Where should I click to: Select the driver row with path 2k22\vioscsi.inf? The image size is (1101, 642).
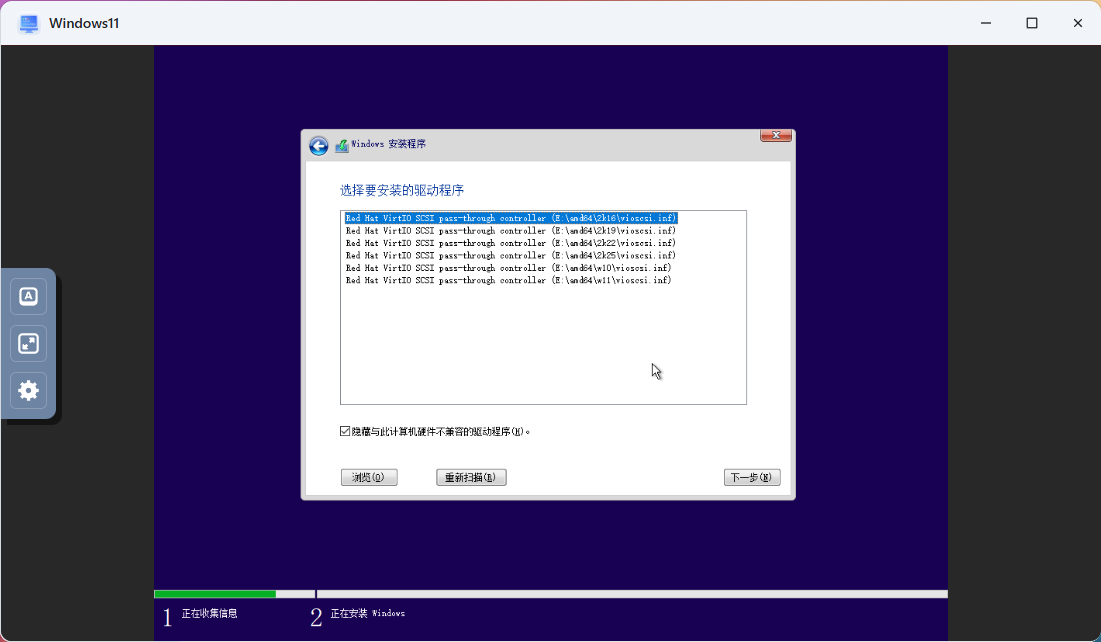[x=511, y=243]
